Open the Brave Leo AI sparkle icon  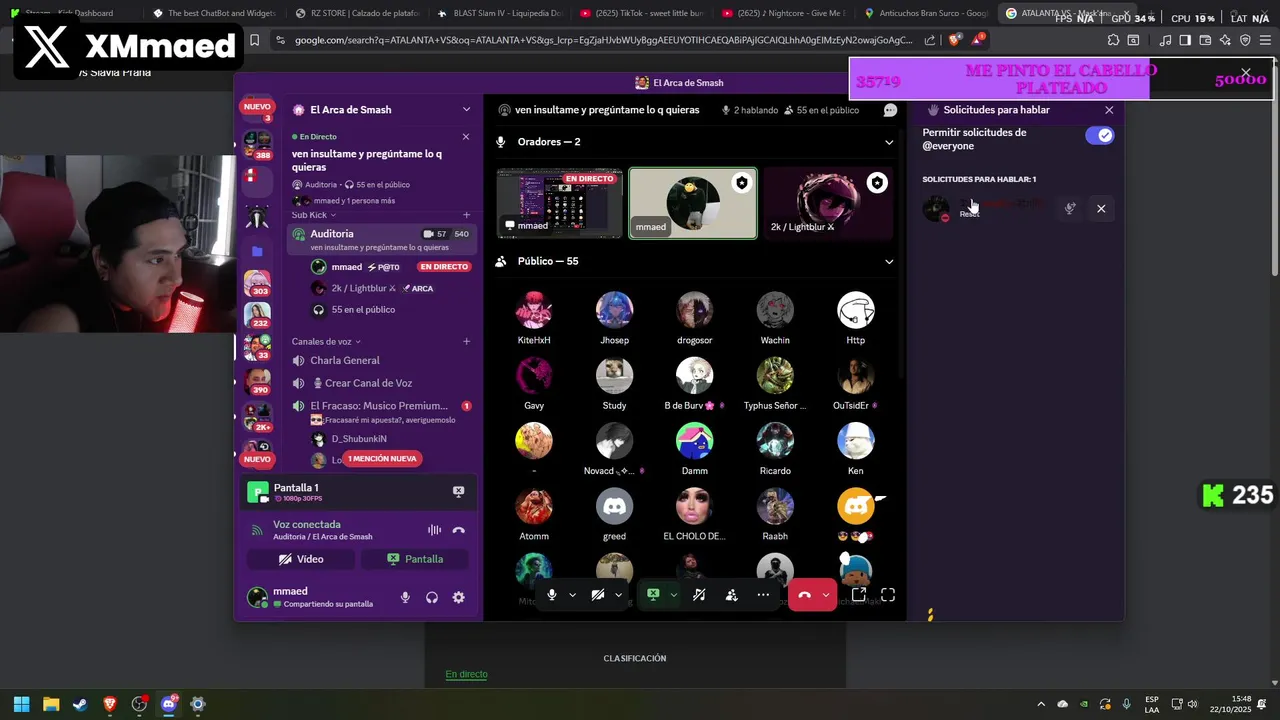1225,40
